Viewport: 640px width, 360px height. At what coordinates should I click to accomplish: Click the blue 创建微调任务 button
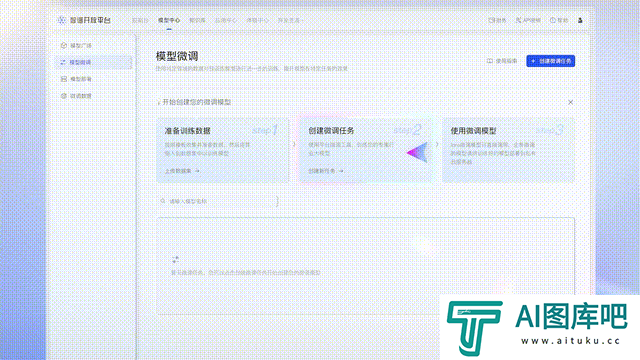[x=551, y=61]
